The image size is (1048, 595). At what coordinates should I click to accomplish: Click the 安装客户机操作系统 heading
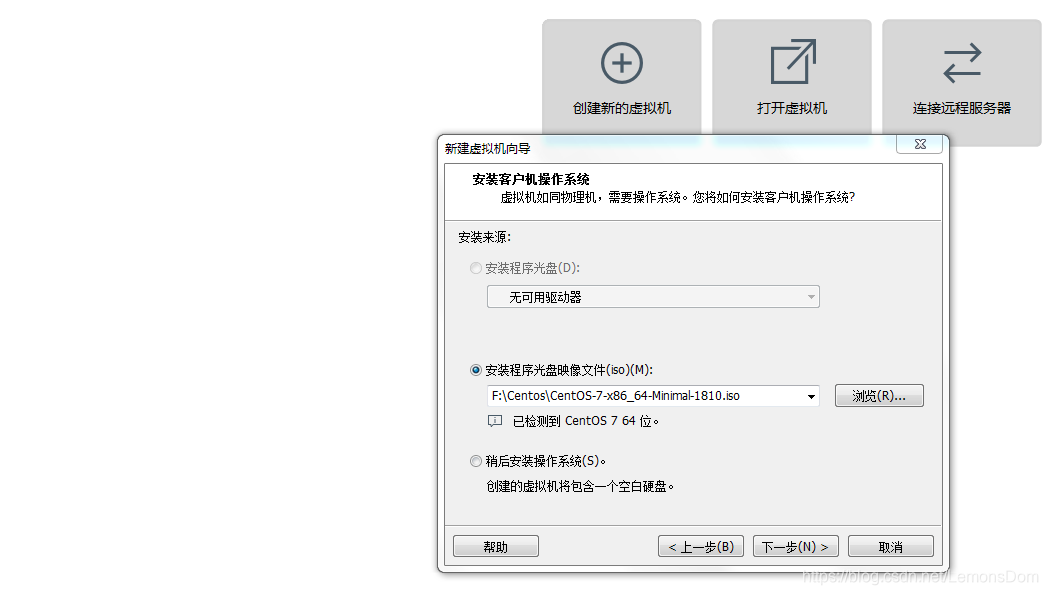531,179
